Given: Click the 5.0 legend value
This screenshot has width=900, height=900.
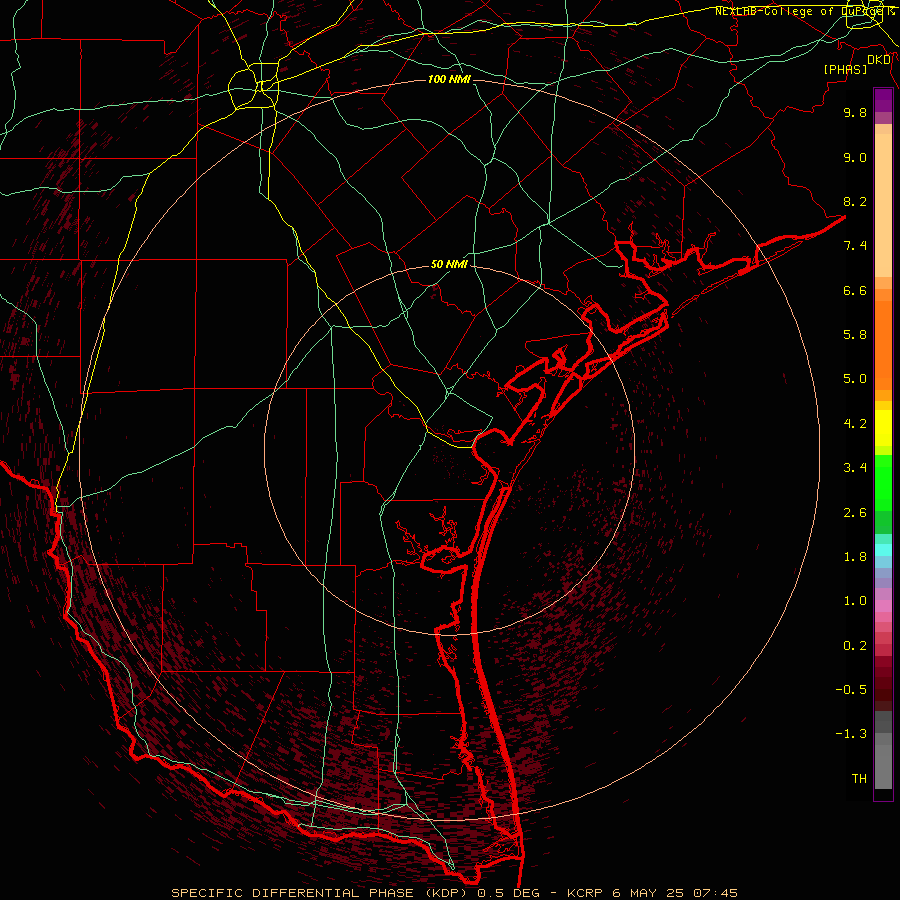Looking at the screenshot, I should (855, 379).
